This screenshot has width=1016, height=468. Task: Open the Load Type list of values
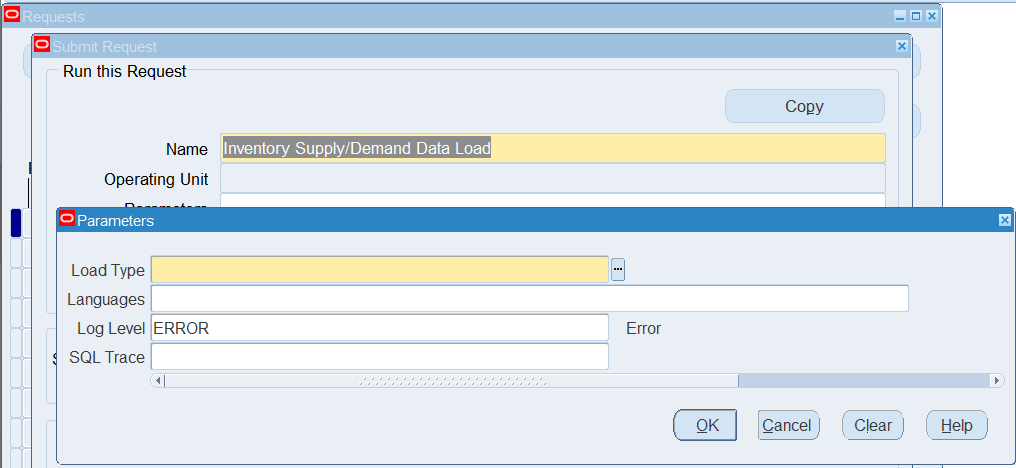point(618,269)
